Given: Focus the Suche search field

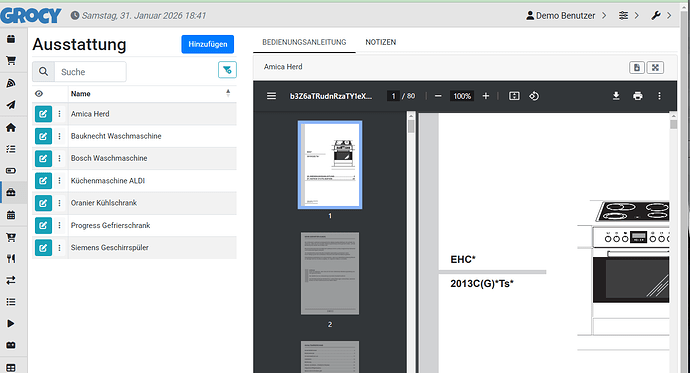Looking at the screenshot, I should (90, 72).
